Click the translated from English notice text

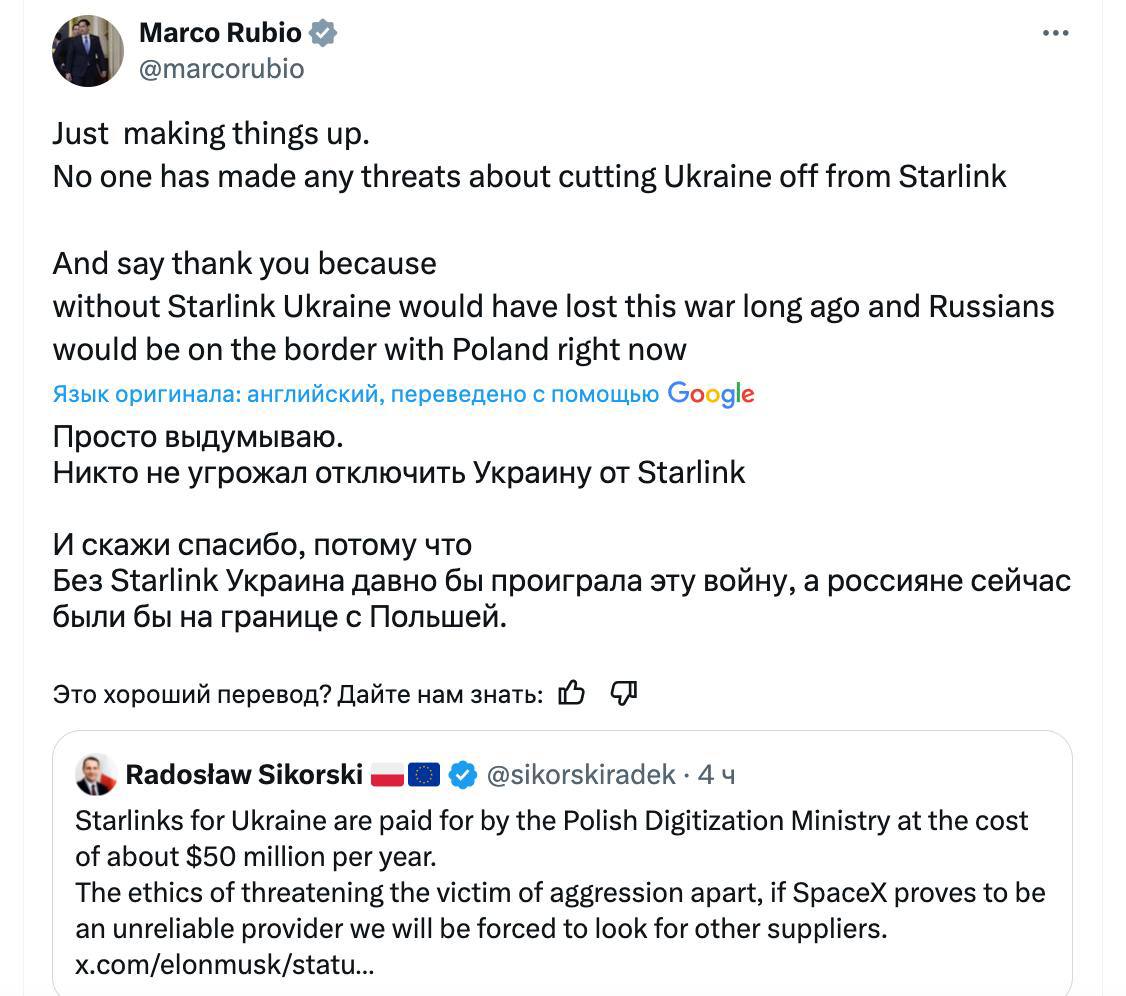355,395
